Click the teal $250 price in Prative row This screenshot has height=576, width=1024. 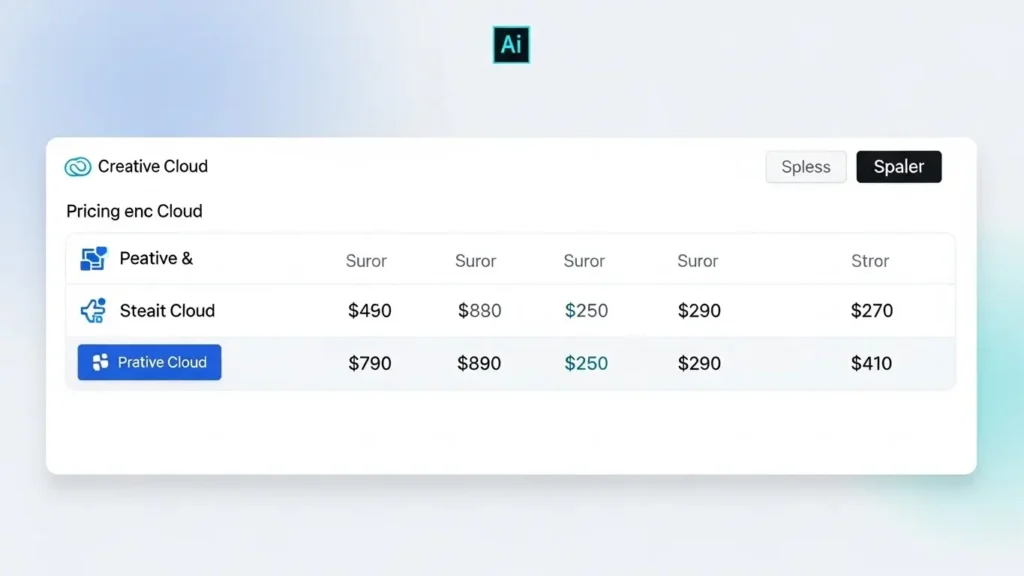[586, 363]
